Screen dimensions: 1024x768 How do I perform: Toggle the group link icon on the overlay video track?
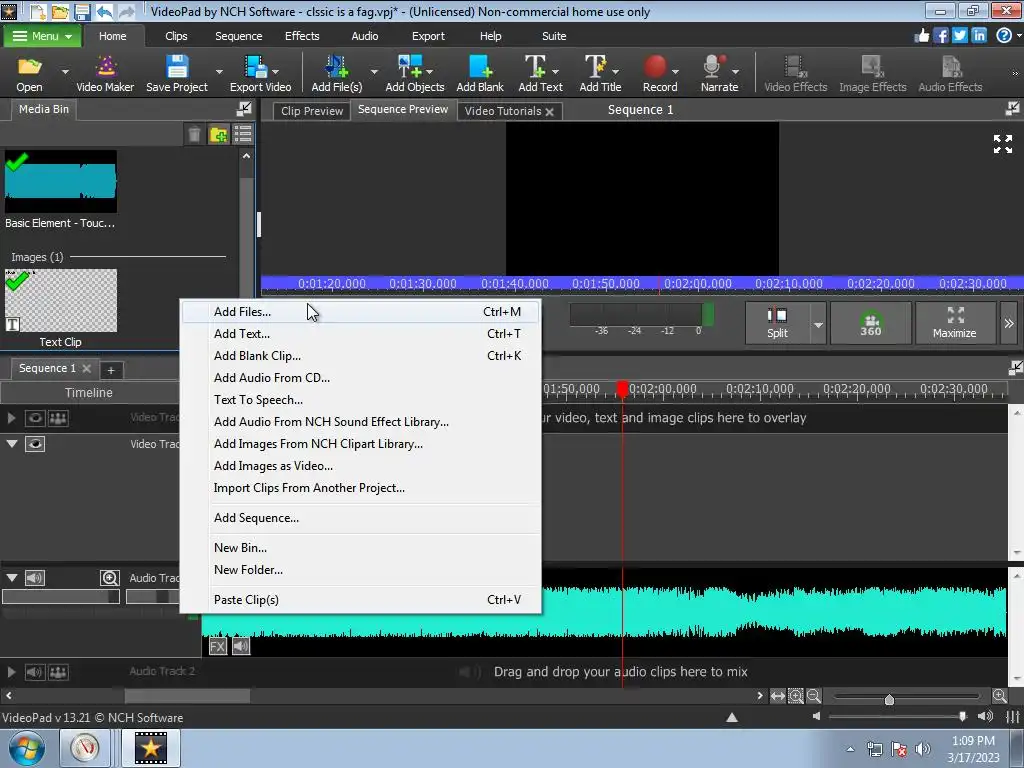pos(58,418)
